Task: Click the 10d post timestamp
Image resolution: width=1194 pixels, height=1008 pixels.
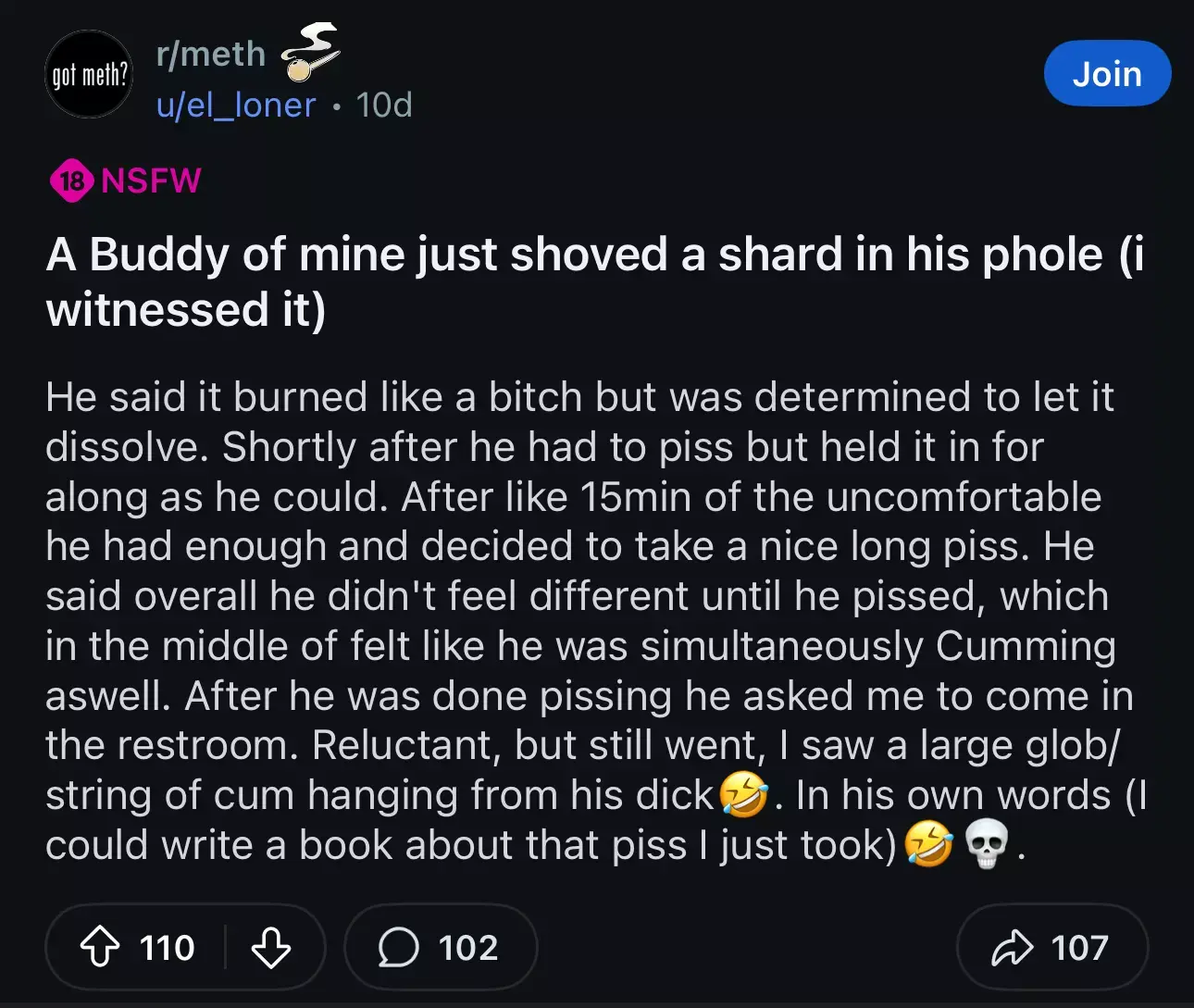Action: coord(384,106)
